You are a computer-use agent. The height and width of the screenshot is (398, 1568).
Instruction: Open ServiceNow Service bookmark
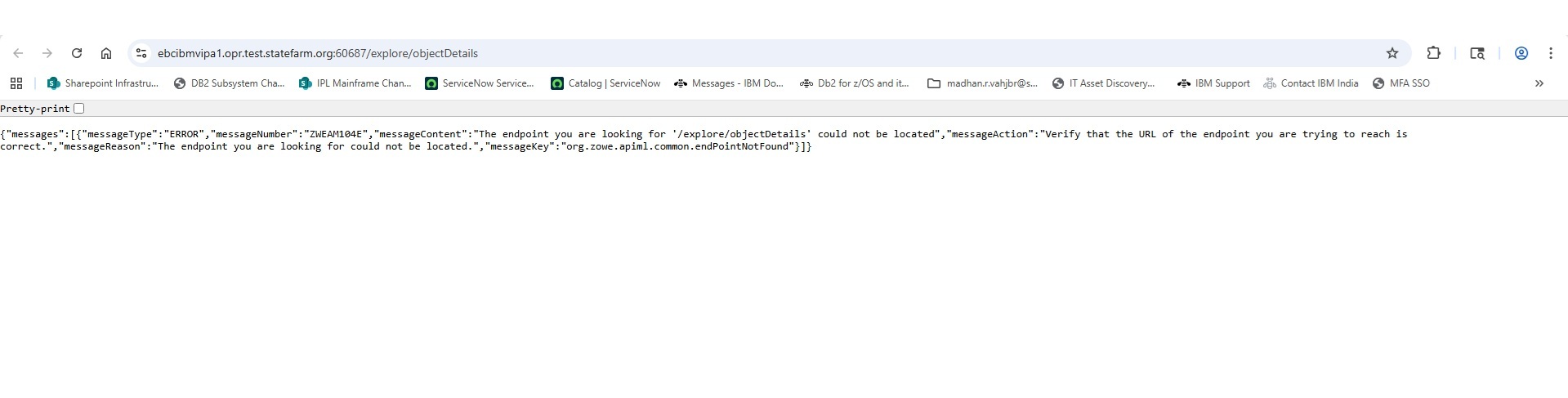480,83
